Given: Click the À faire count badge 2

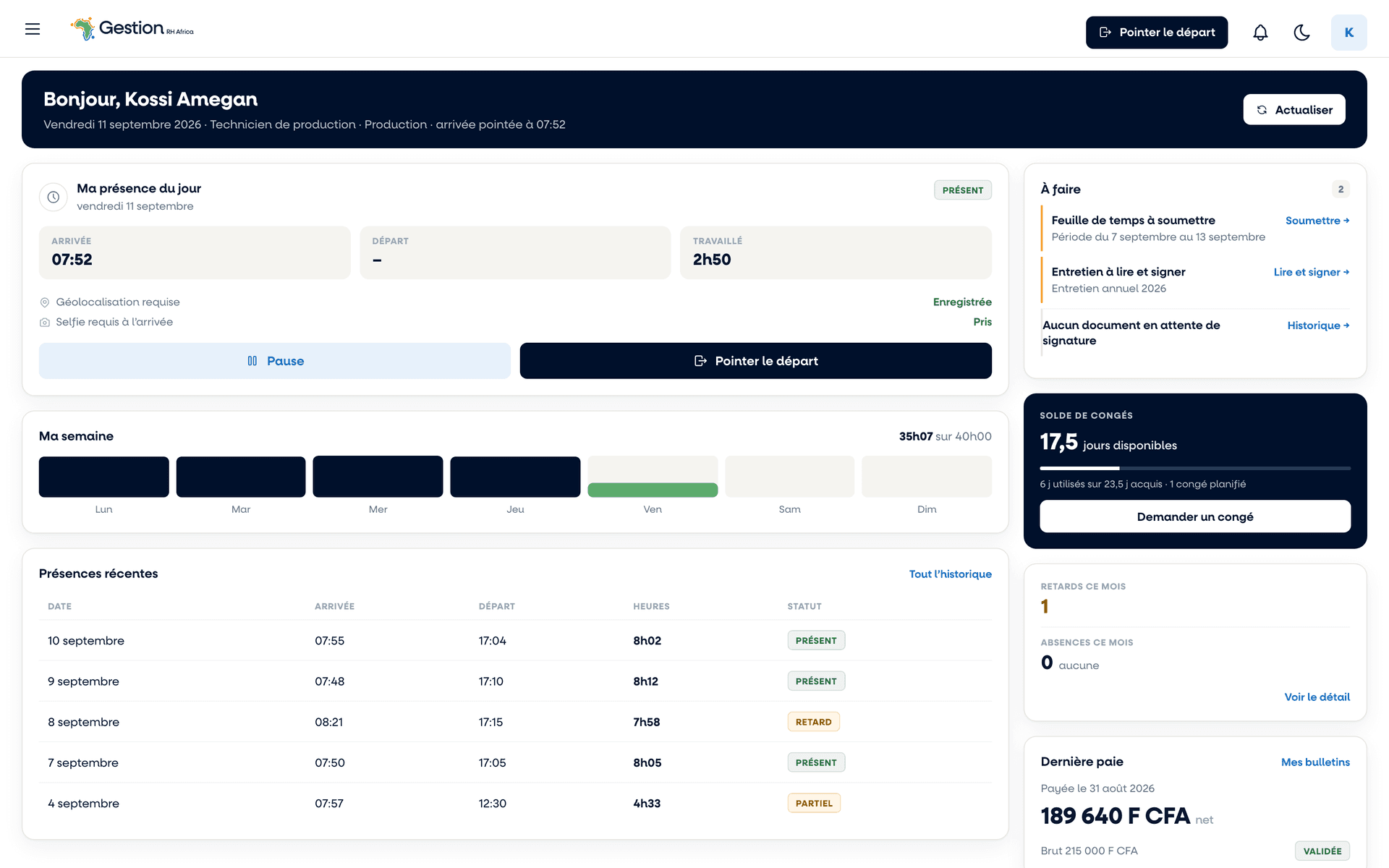Looking at the screenshot, I should pyautogui.click(x=1341, y=189).
